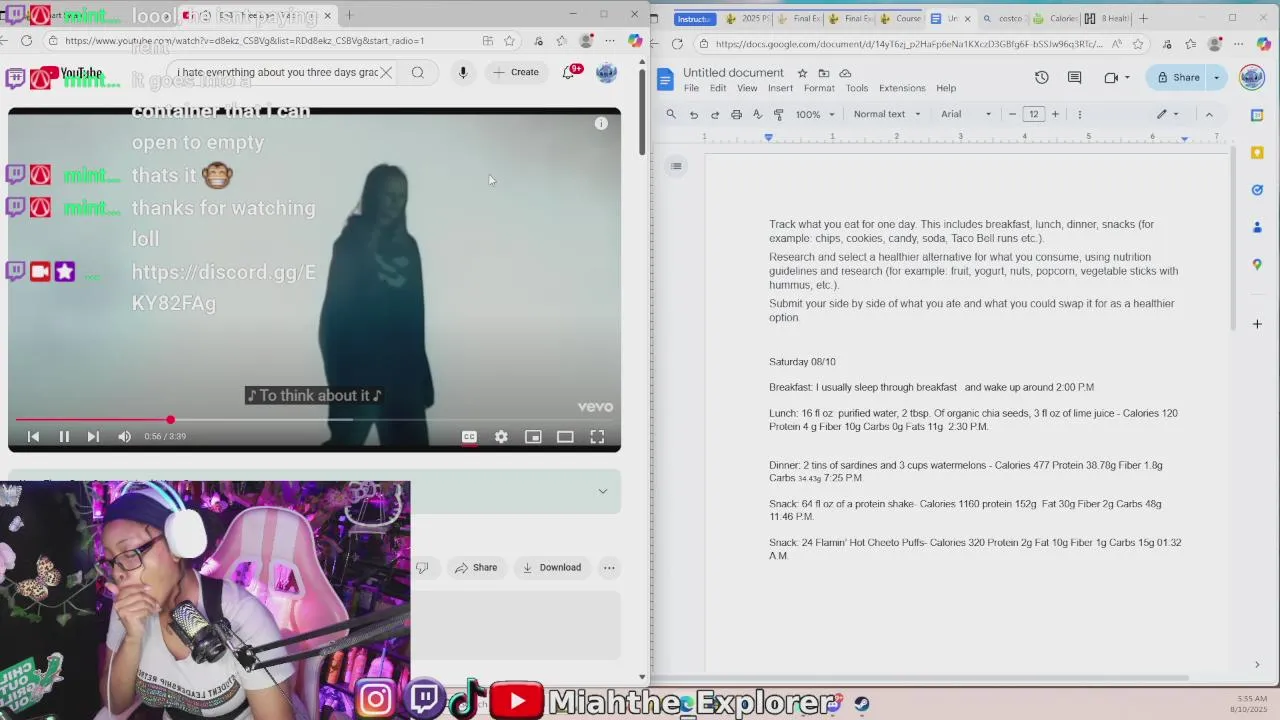Activate paint format tool in Docs
The image size is (1280, 720).
(x=779, y=114)
